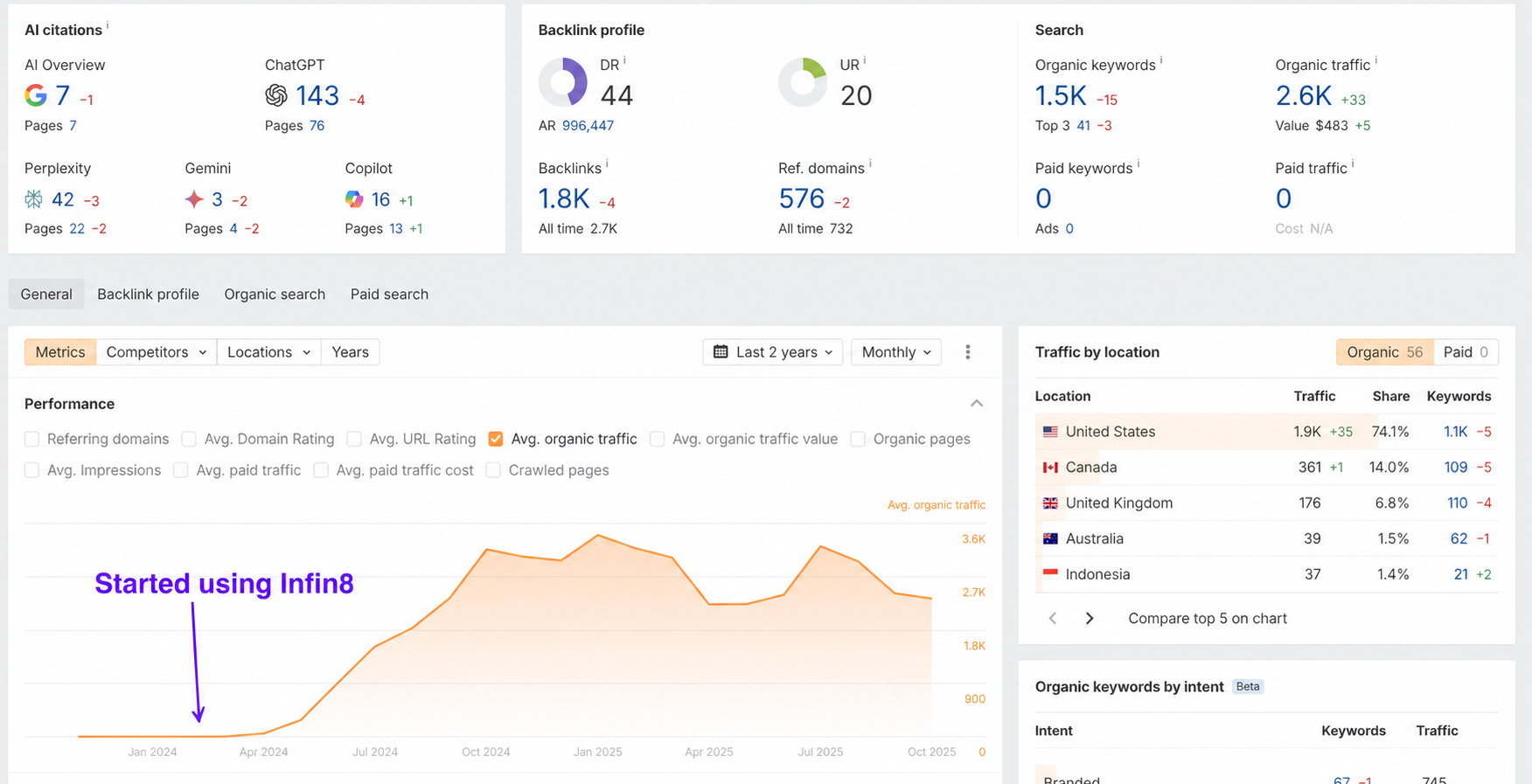Screen dimensions: 1532x784
Task: Click the Indonesia flag icon
Action: (x=1050, y=574)
